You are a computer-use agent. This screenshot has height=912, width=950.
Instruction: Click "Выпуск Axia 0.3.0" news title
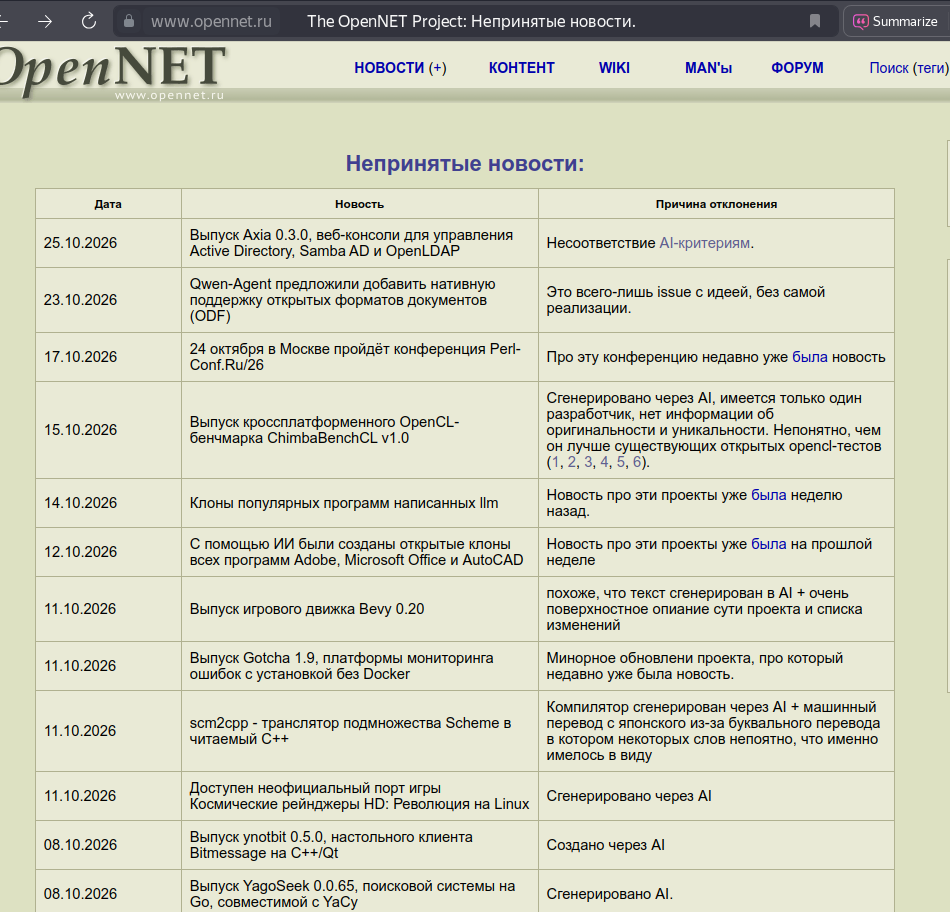(351, 243)
